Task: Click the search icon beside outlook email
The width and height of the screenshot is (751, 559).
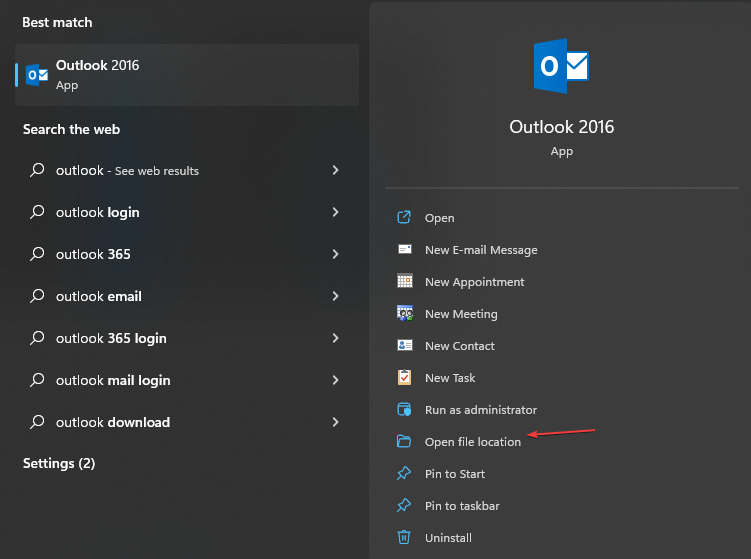Action: [x=37, y=296]
